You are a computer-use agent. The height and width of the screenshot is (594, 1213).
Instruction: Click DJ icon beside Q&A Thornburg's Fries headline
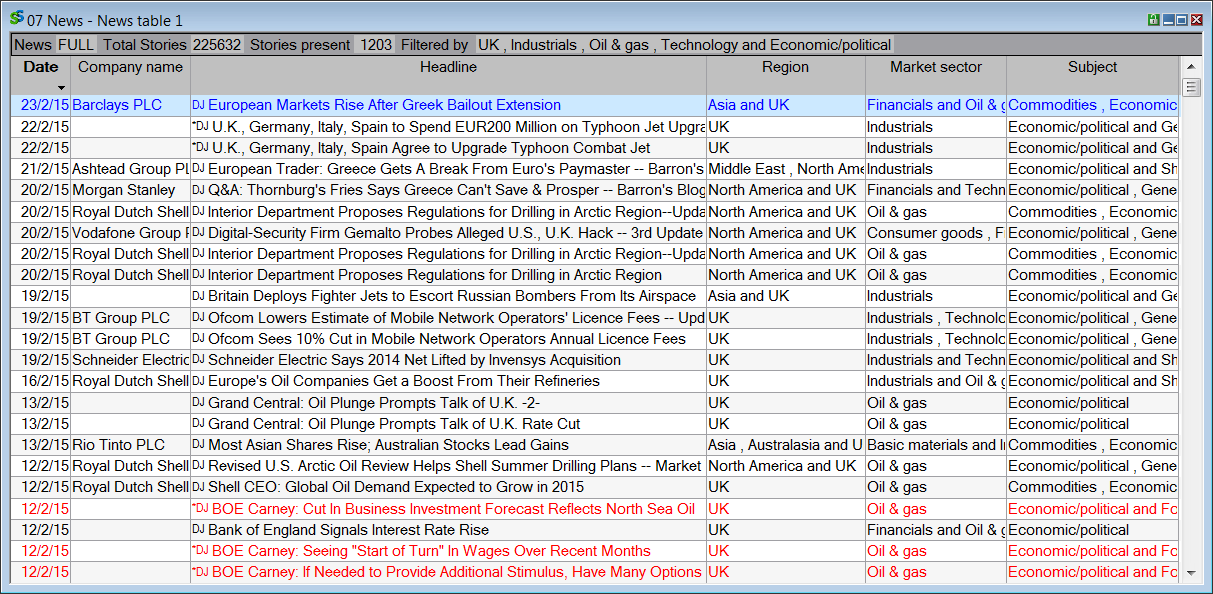tap(198, 190)
